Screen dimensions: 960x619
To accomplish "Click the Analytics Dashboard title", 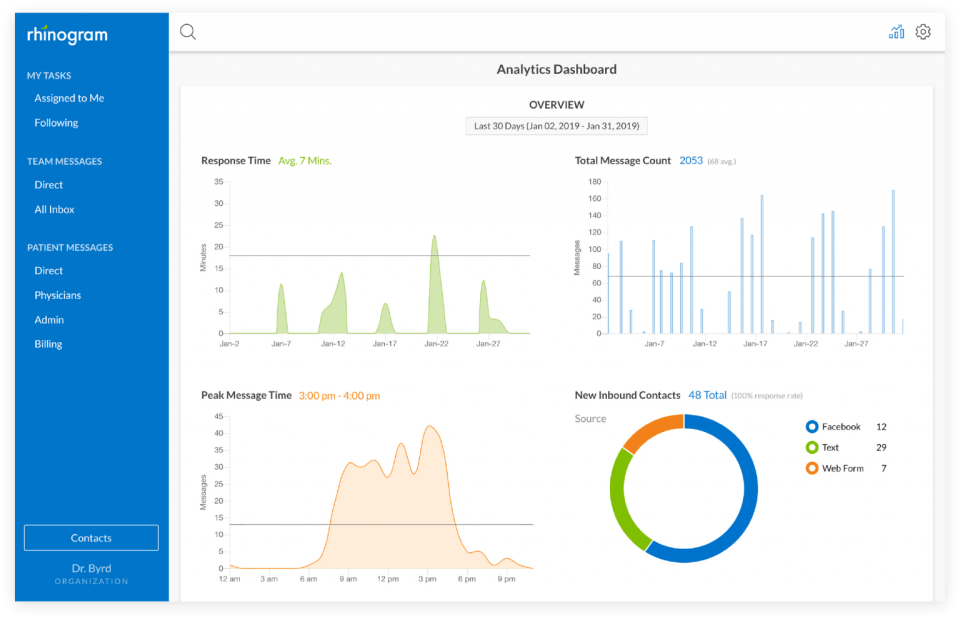I will pos(557,69).
